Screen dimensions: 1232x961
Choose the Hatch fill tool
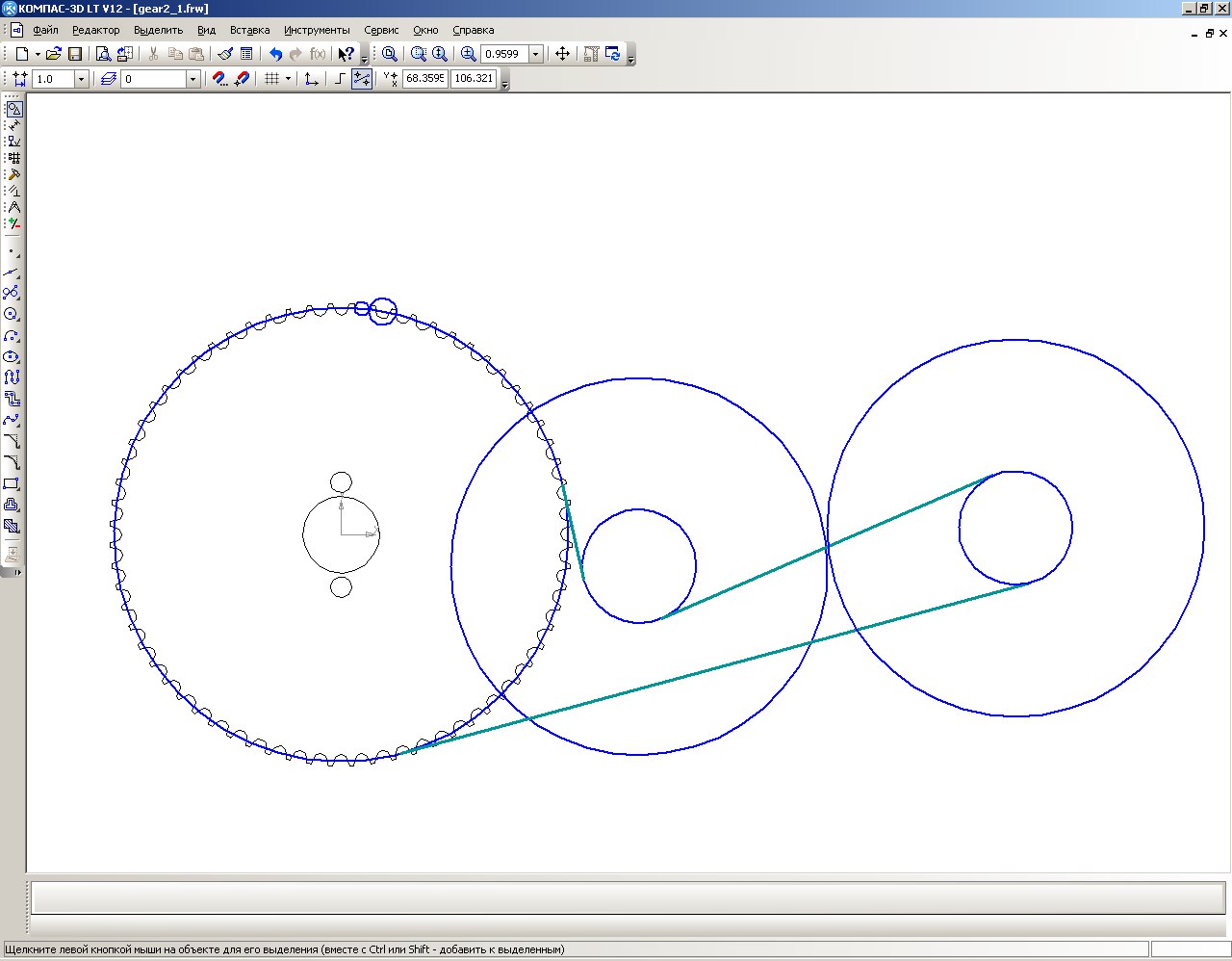(x=12, y=526)
